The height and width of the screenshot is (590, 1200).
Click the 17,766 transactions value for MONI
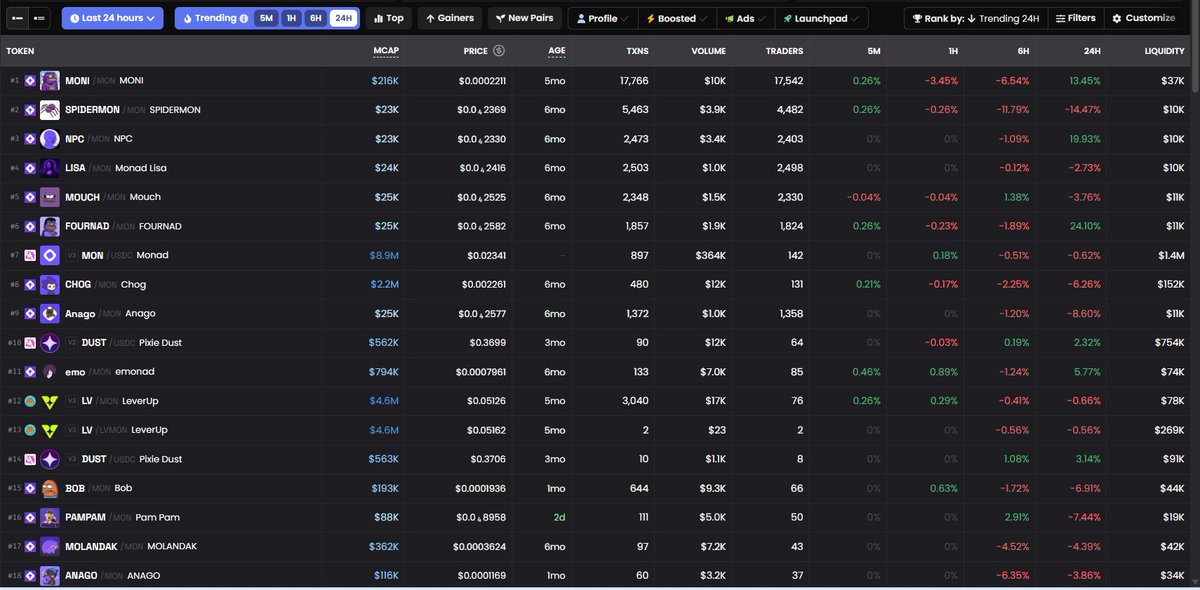coord(634,81)
